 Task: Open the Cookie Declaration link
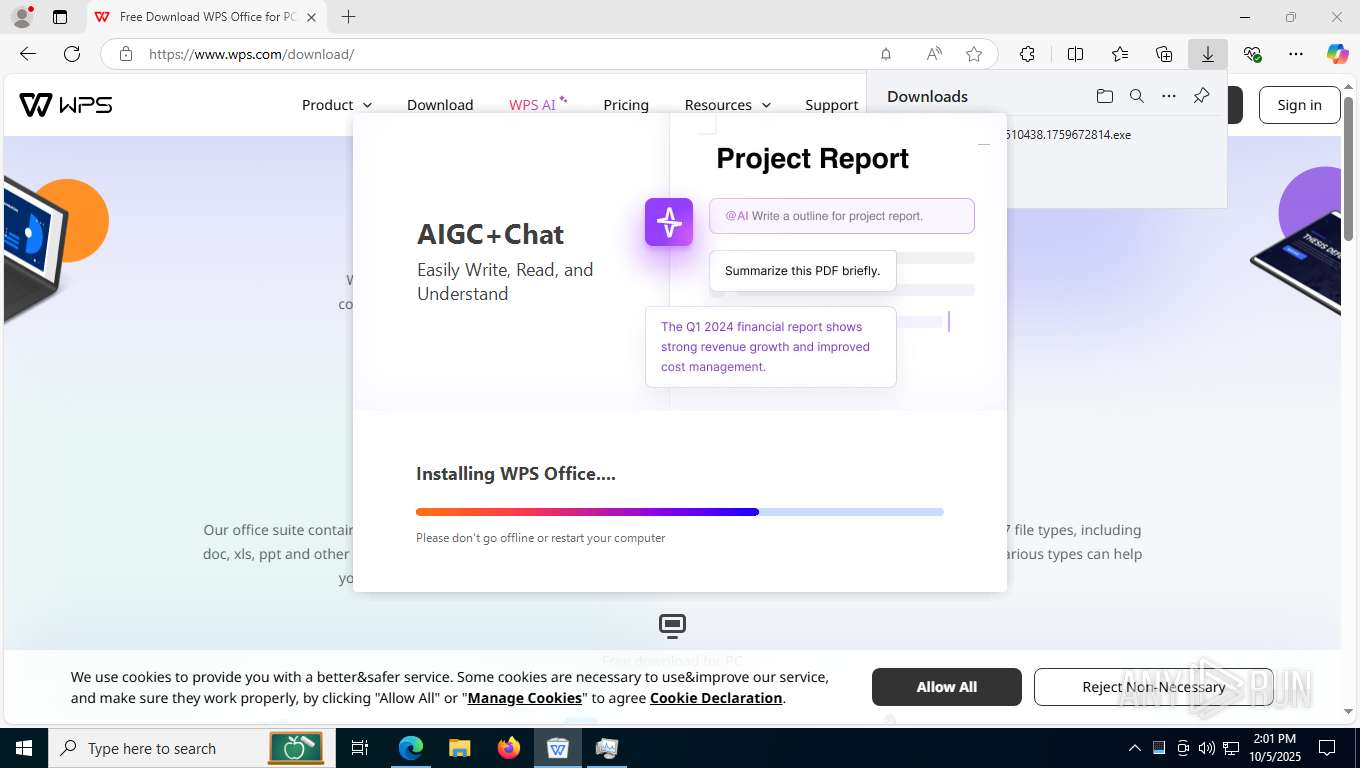pyautogui.click(x=716, y=698)
